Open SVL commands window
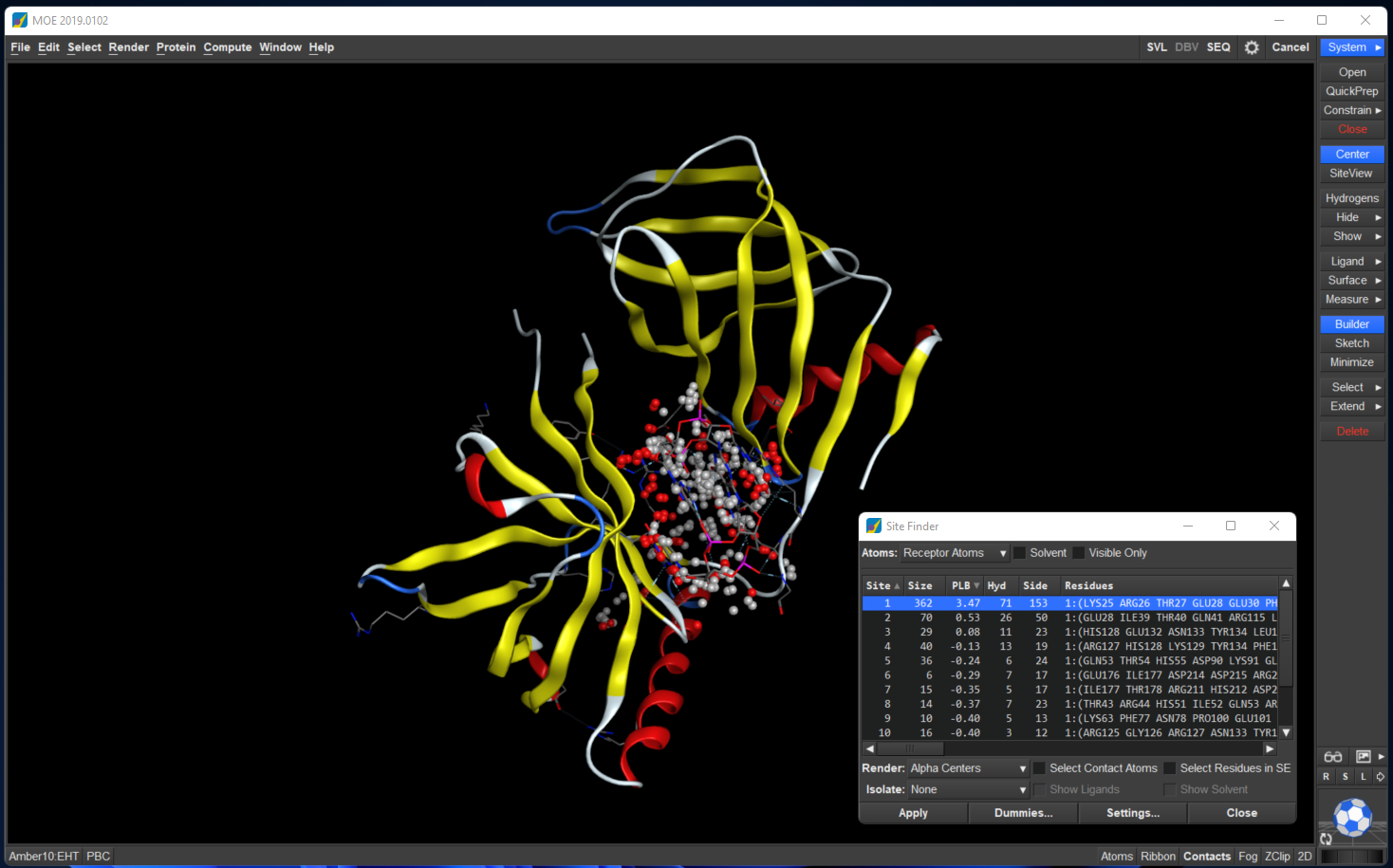 click(1157, 47)
